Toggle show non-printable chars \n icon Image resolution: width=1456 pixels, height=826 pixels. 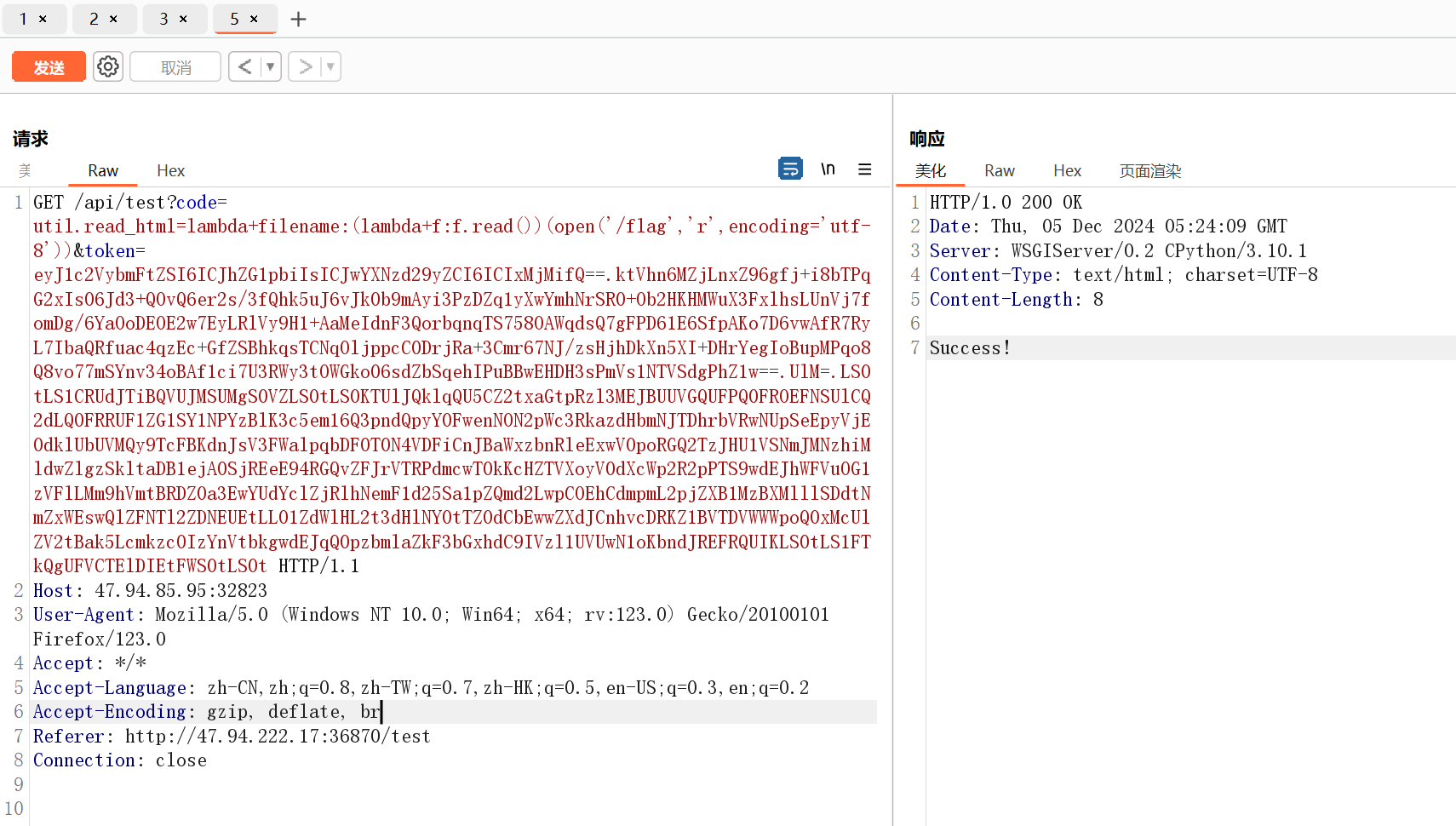coord(828,169)
